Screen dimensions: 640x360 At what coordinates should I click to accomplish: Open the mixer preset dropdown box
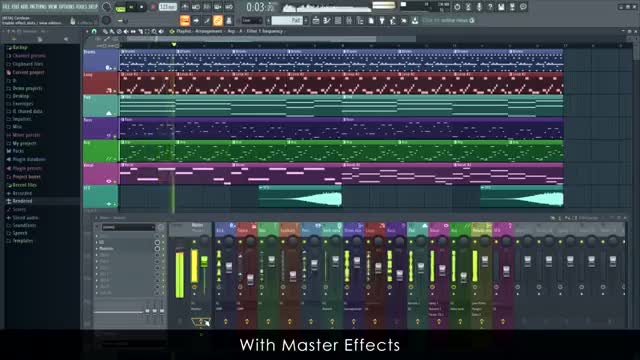point(128,227)
